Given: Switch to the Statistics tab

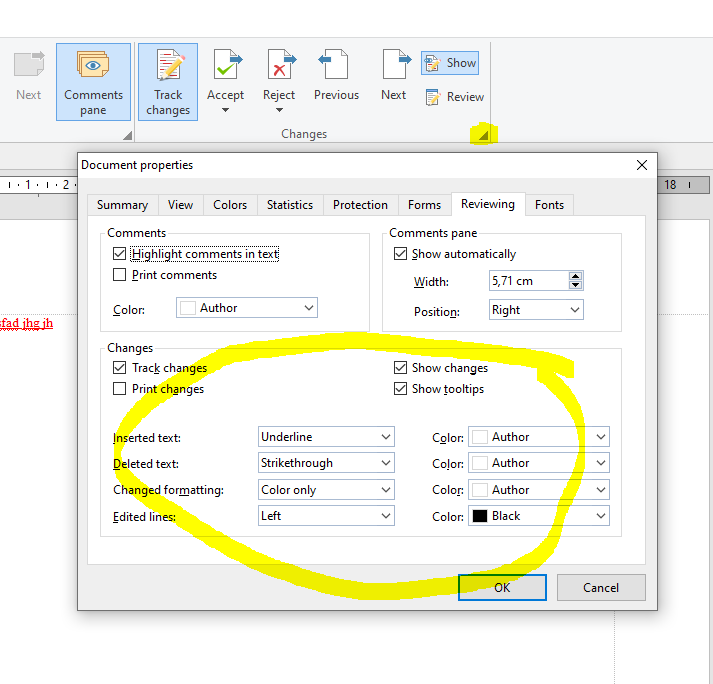Looking at the screenshot, I should click(x=290, y=205).
